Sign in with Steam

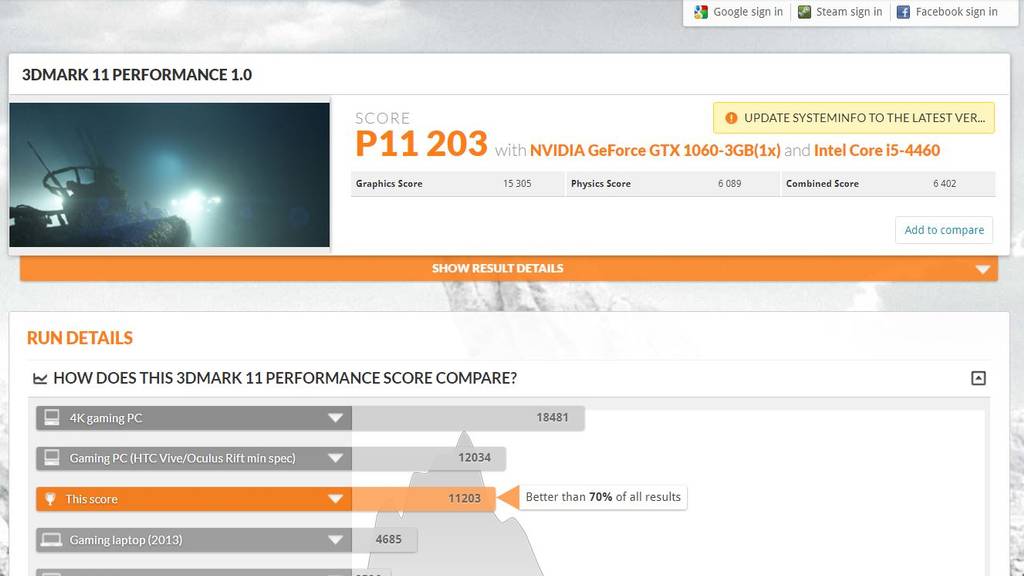click(840, 12)
